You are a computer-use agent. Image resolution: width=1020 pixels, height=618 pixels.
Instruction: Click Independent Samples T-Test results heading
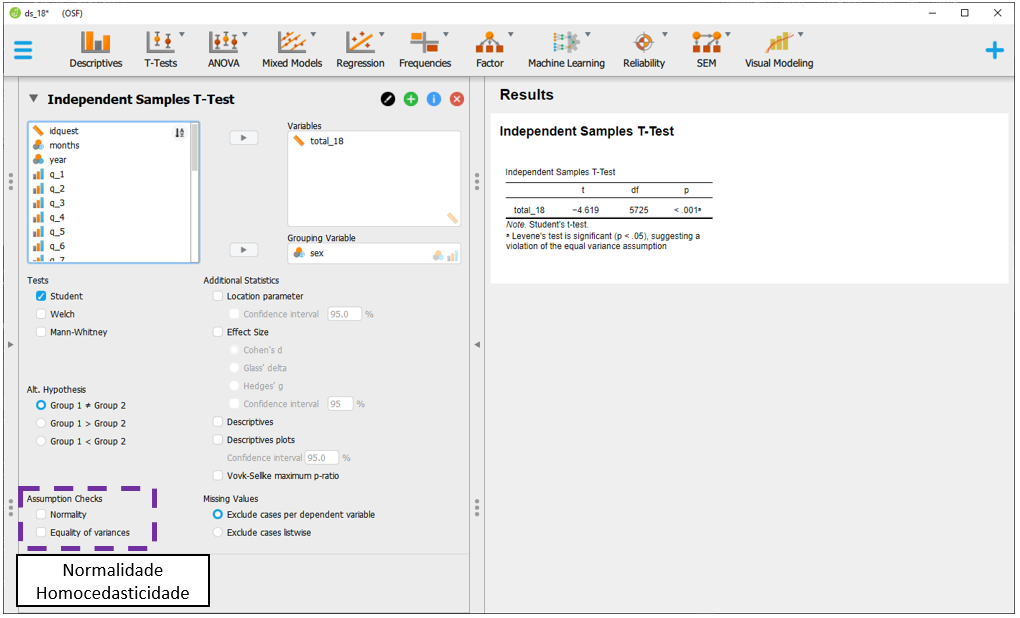pyautogui.click(x=586, y=131)
